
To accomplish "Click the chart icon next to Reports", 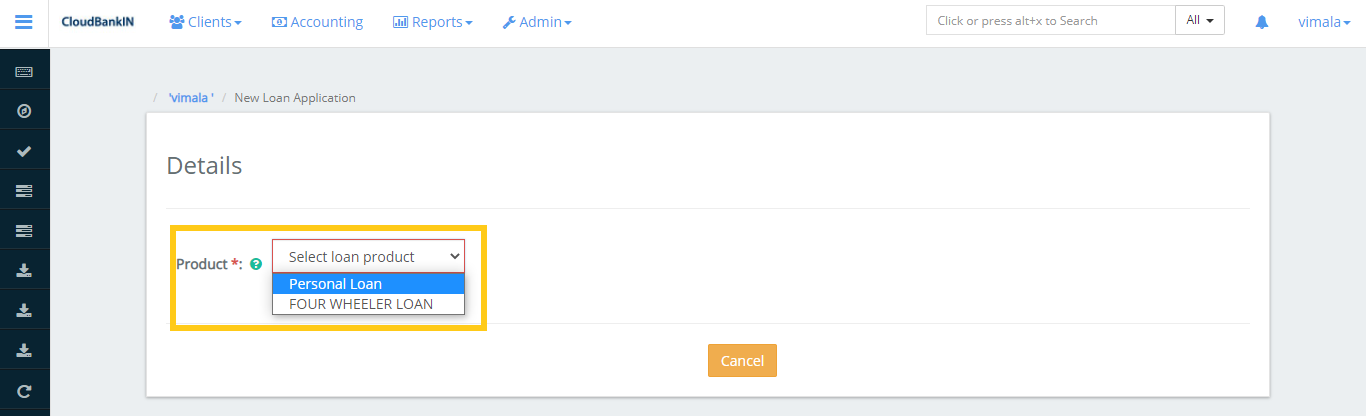I will (x=401, y=22).
